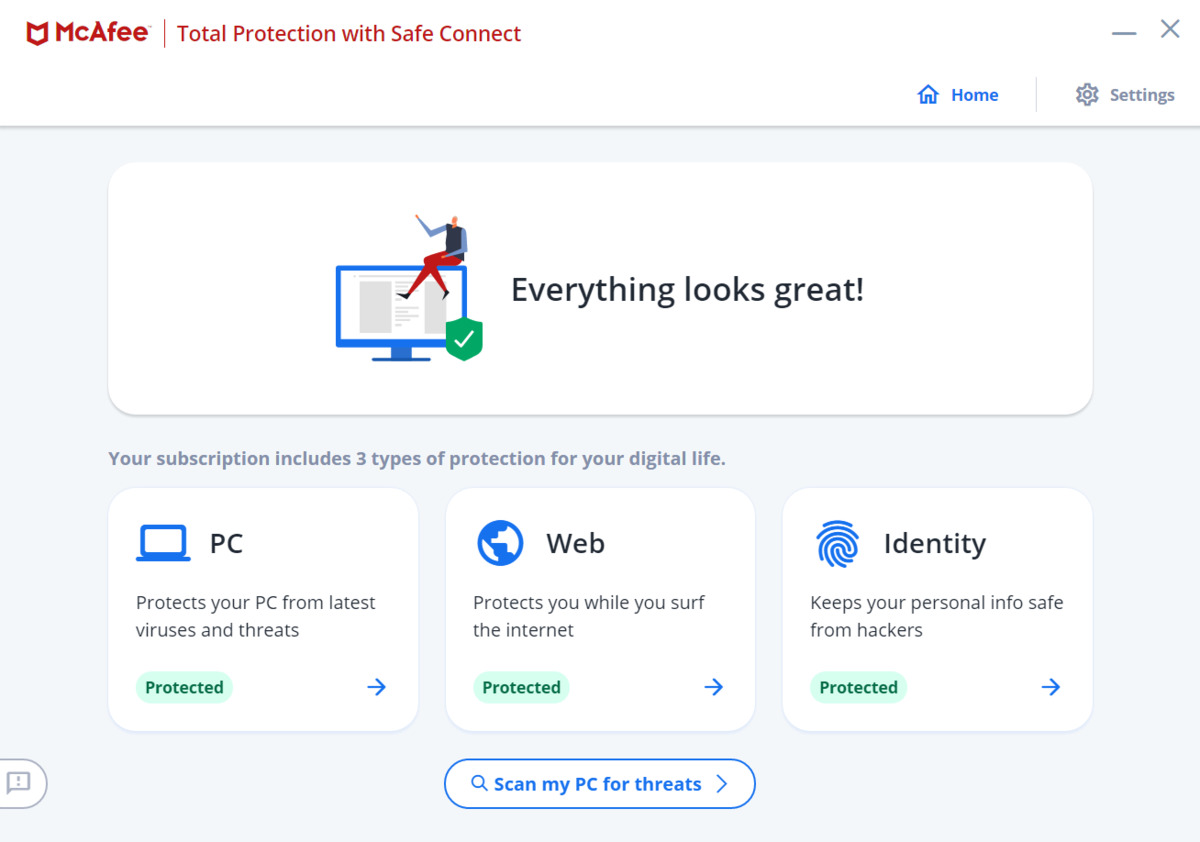Select the Identity card title
1200x842 pixels.
(x=934, y=544)
